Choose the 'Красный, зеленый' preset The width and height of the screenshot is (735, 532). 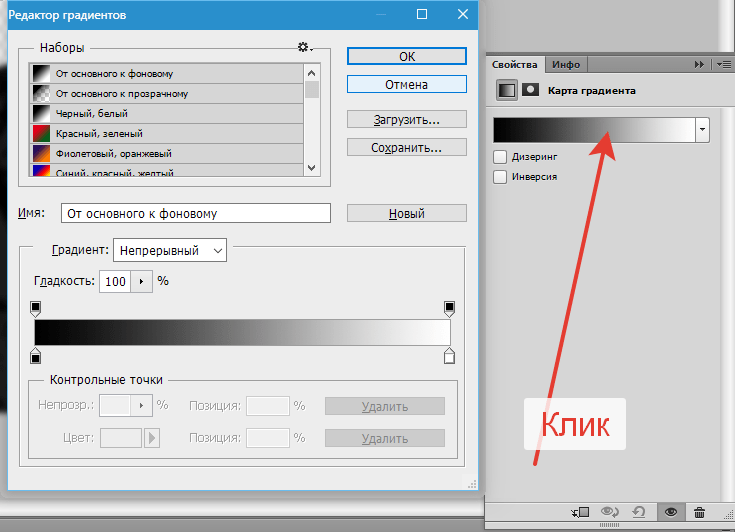click(x=167, y=134)
